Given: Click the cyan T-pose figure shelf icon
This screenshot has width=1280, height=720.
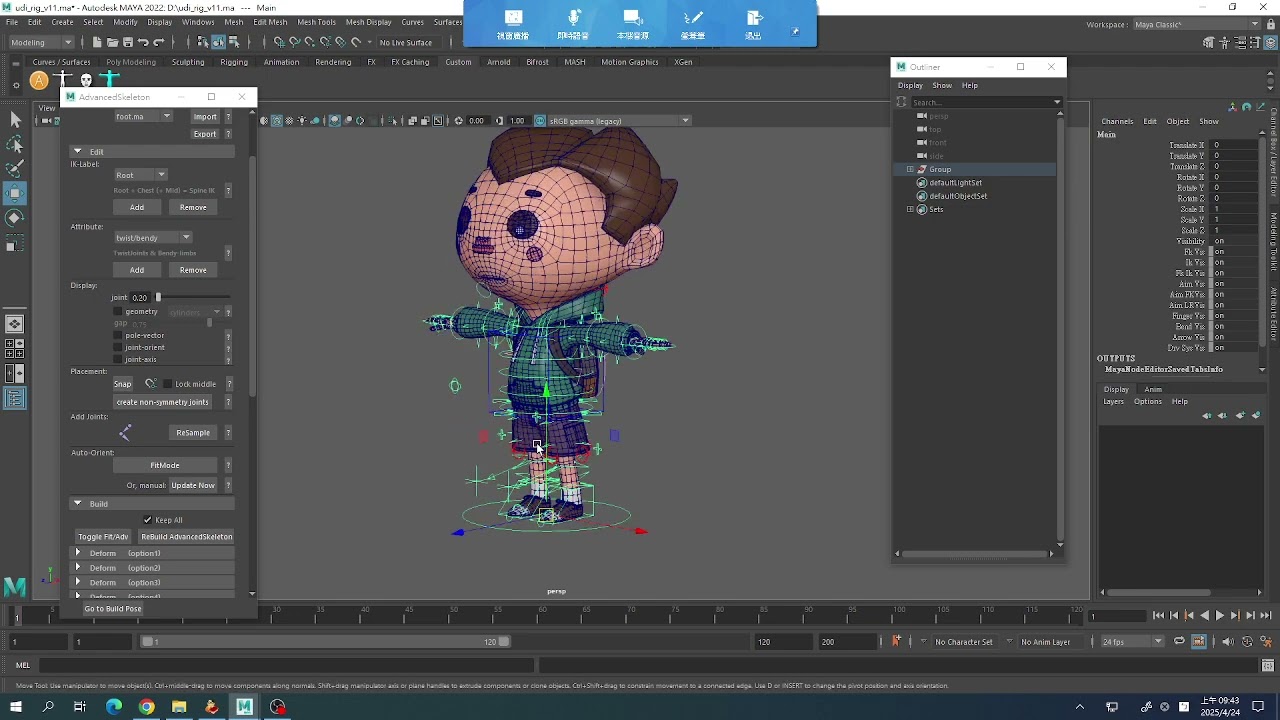Looking at the screenshot, I should pos(110,80).
